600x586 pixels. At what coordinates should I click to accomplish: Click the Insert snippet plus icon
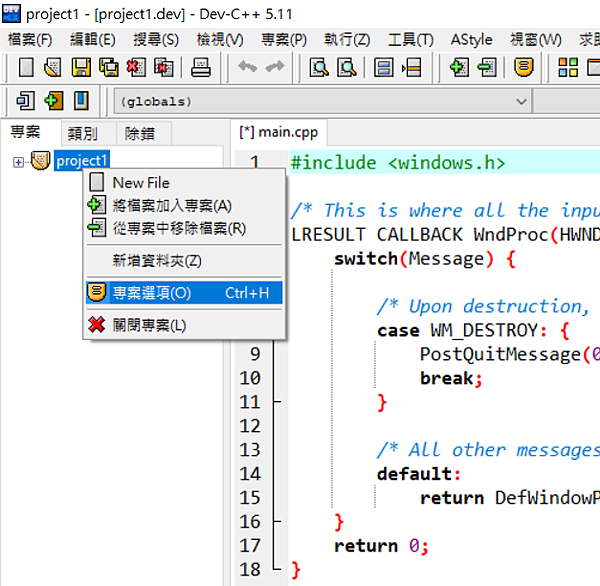(x=54, y=101)
